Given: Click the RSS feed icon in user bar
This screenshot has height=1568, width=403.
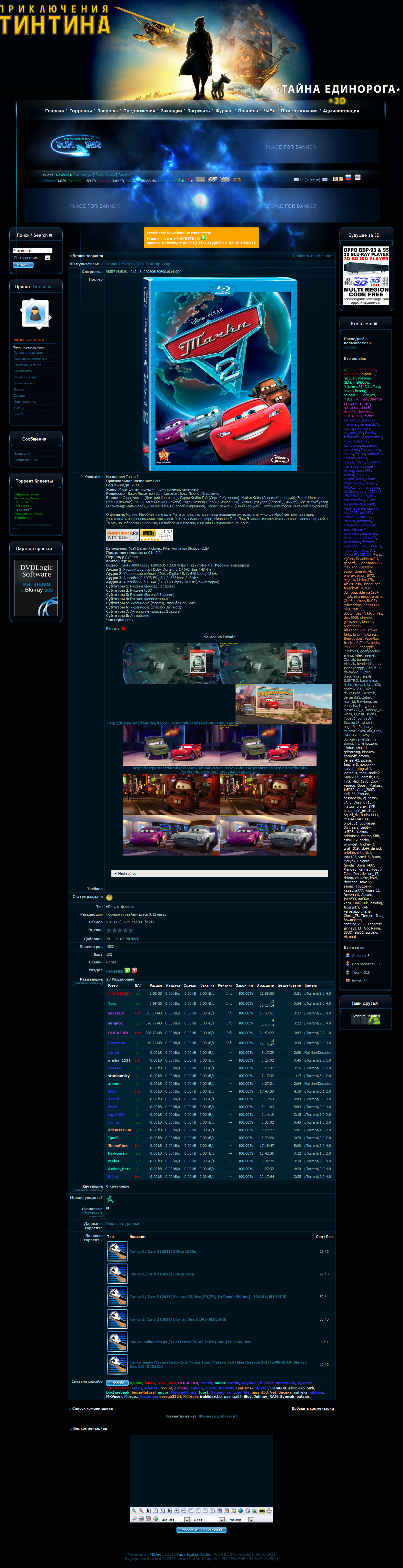Looking at the screenshot, I should (341, 179).
